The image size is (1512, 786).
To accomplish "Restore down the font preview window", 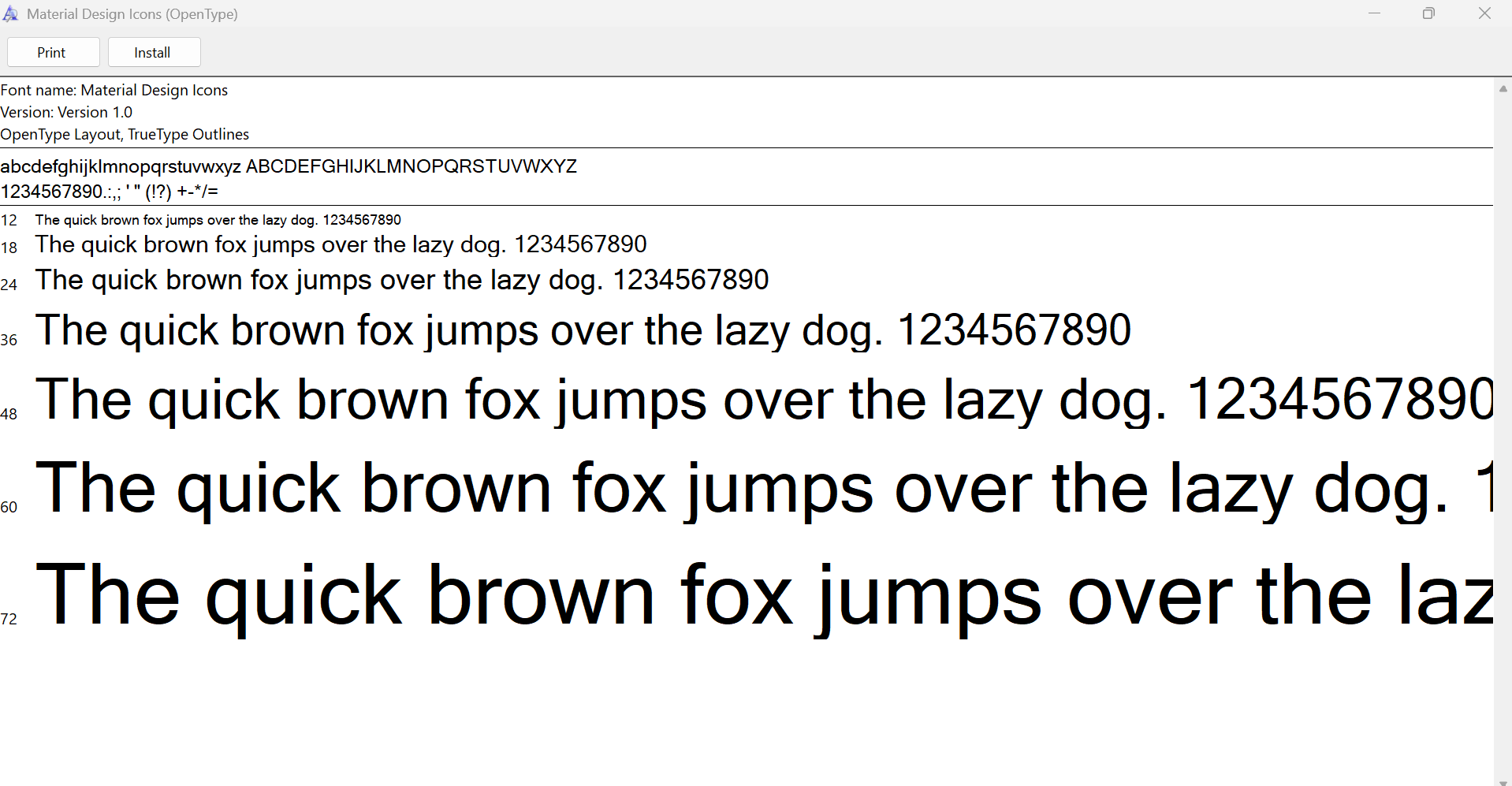I will (1428, 13).
